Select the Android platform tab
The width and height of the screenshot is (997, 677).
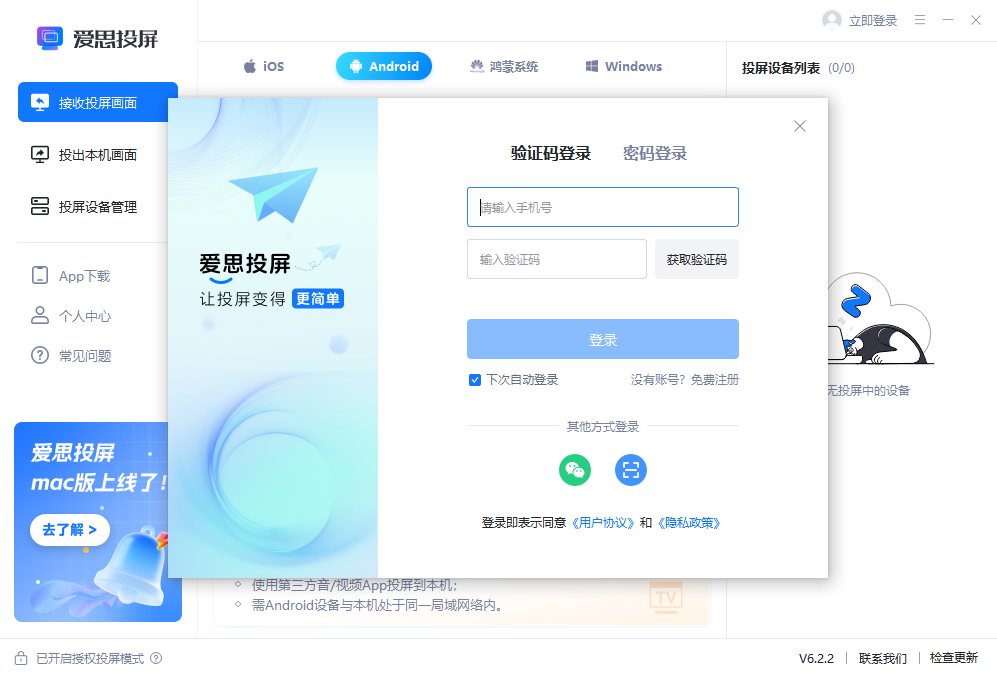(384, 66)
